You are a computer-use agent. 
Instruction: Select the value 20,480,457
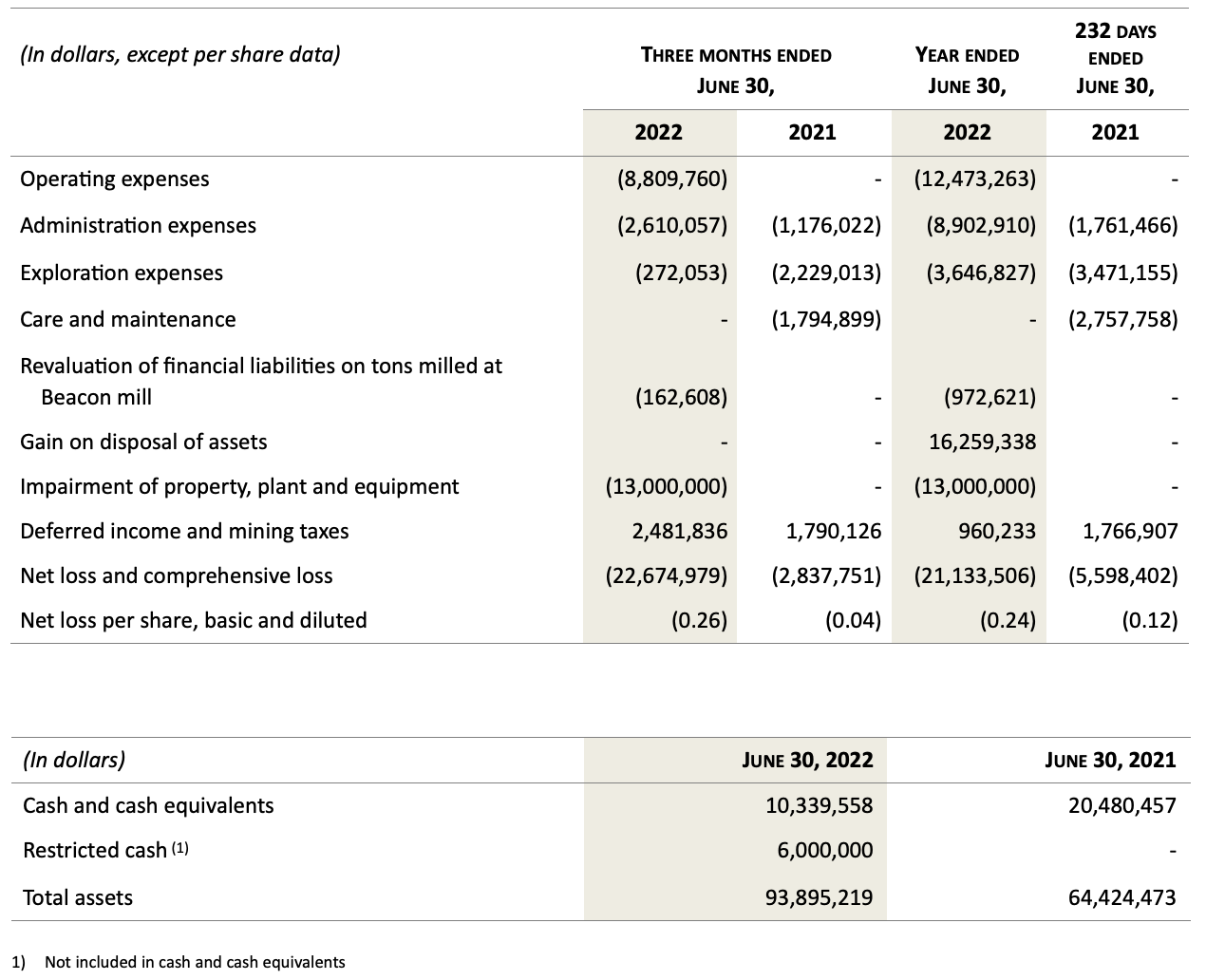1122,805
